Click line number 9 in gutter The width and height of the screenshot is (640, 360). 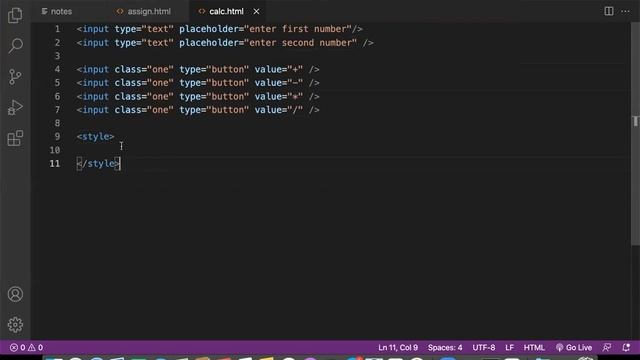point(57,136)
